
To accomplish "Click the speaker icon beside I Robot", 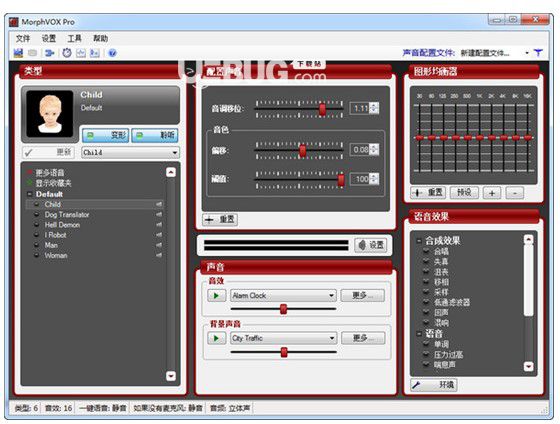I will 159,235.
